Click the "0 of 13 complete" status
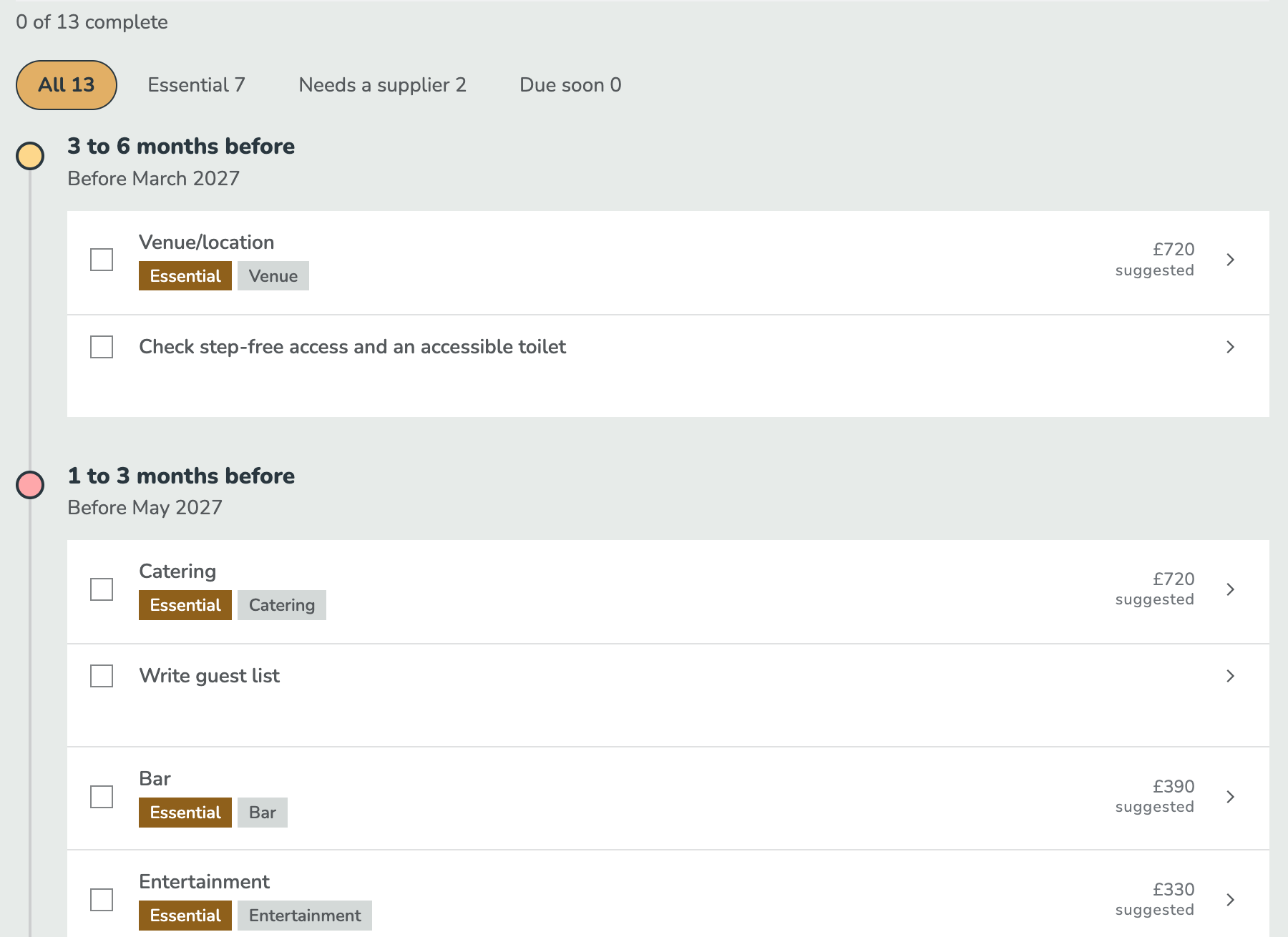 [92, 22]
